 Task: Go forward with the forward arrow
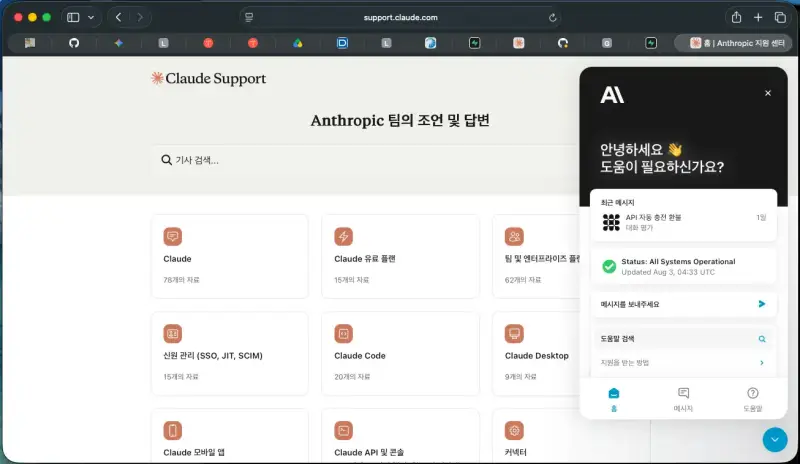tap(139, 17)
